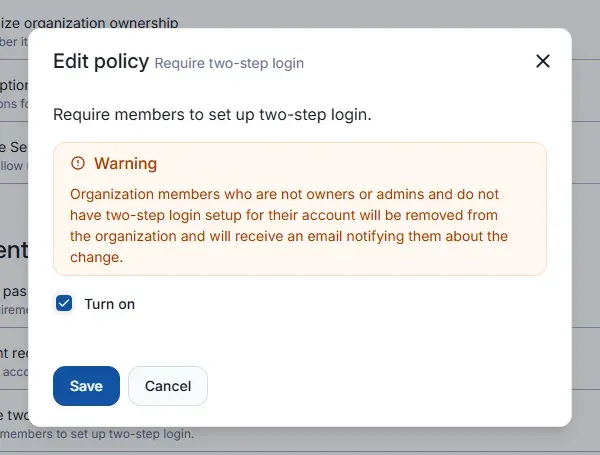600x455 pixels.
Task: Uncheck the Turn on checkbox
Action: 64,303
